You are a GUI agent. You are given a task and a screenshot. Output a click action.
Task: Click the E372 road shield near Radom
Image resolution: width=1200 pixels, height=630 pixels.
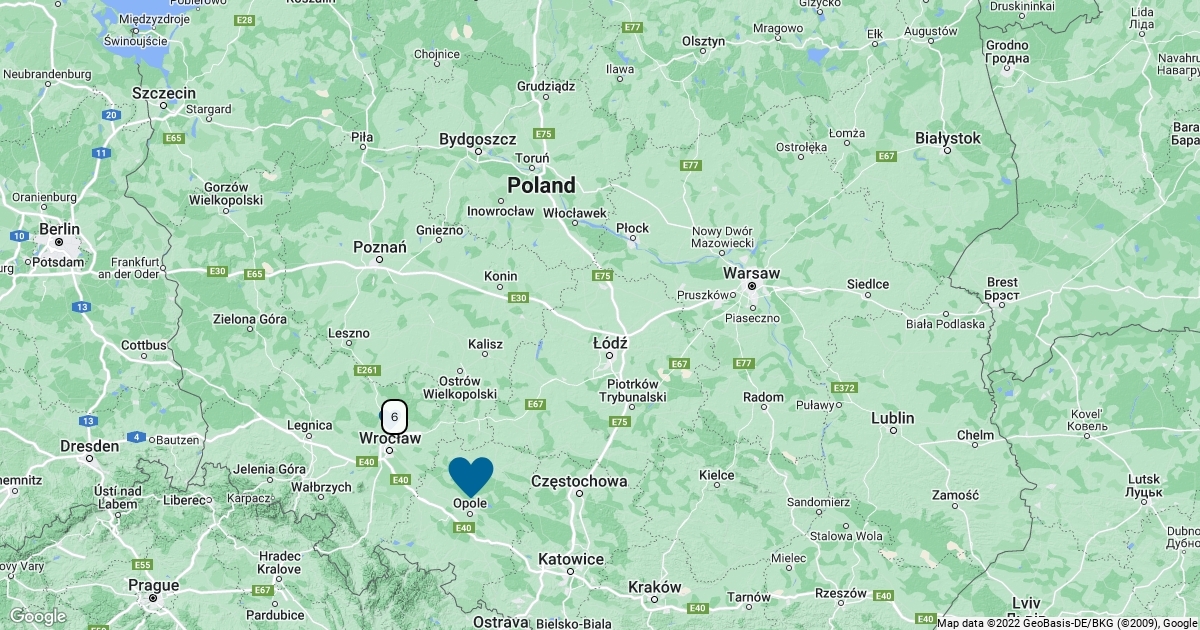[x=844, y=387]
